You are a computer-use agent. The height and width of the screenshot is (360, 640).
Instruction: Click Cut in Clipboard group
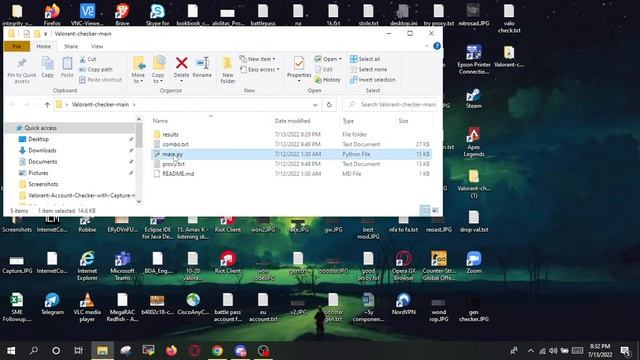(x=88, y=59)
